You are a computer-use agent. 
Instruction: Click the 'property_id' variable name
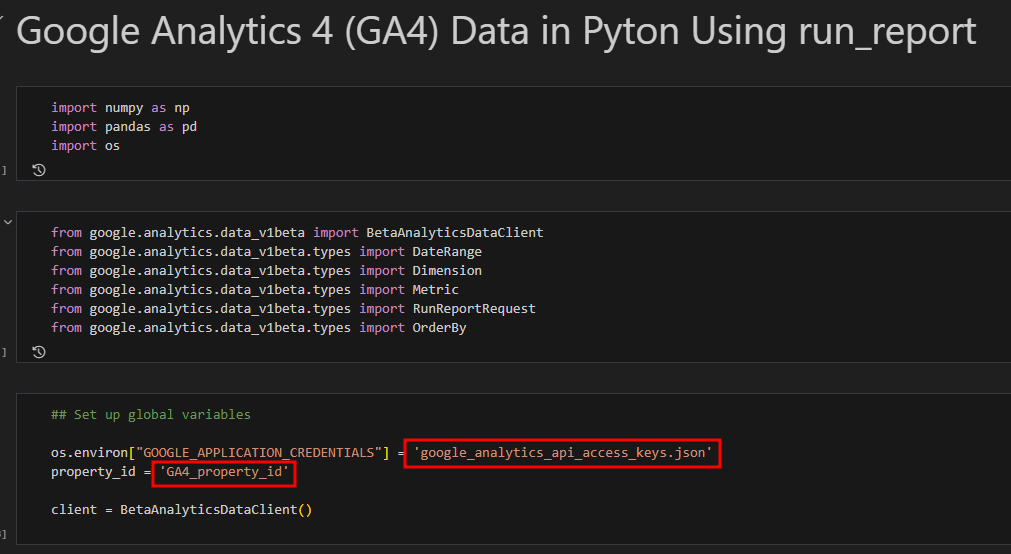pos(93,472)
